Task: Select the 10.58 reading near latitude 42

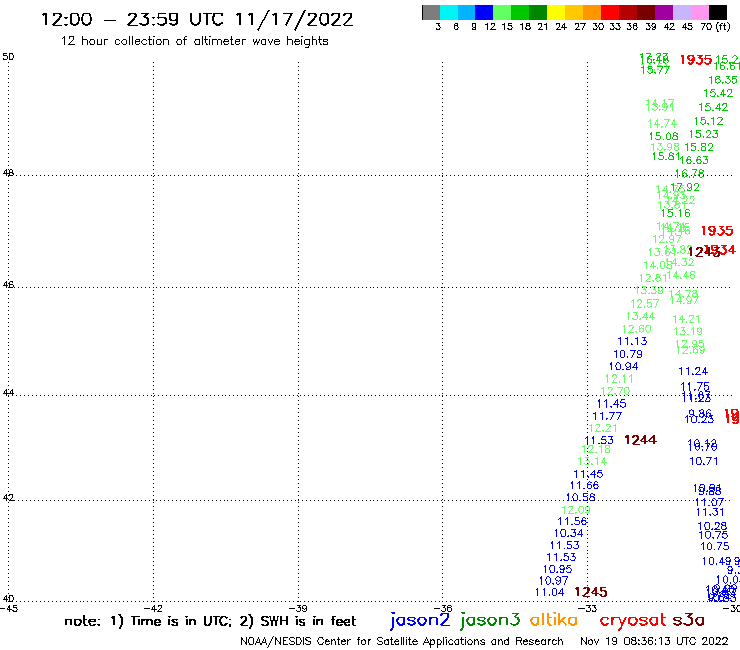Action: point(581,497)
